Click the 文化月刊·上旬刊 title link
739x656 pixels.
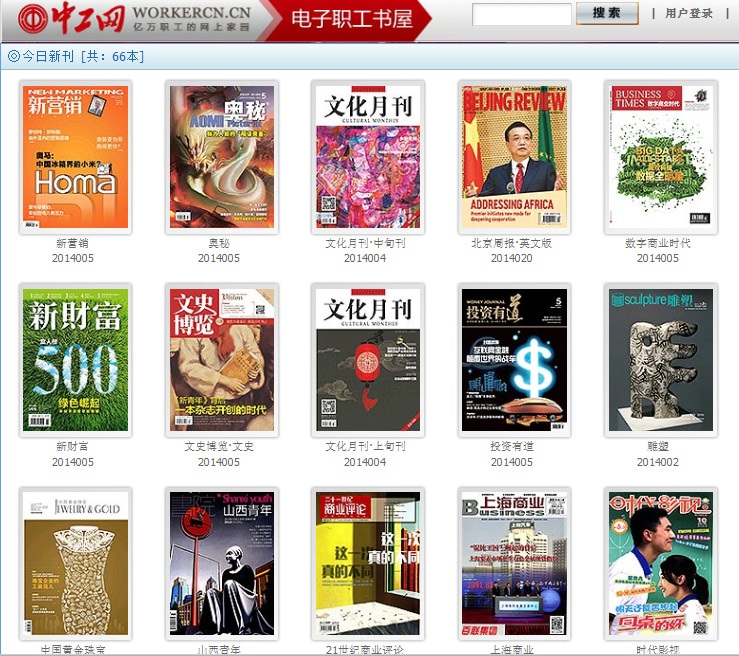pyautogui.click(x=365, y=446)
